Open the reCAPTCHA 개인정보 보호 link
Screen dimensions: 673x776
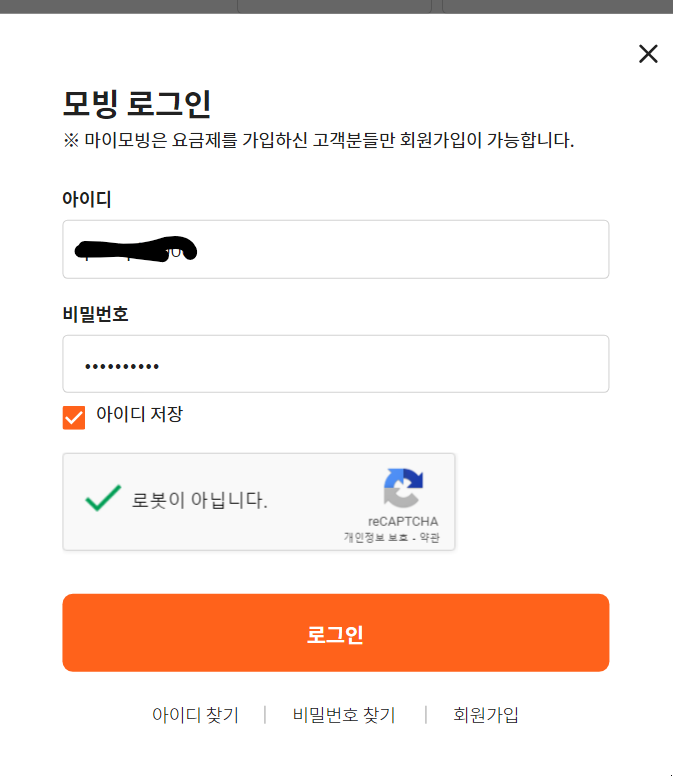pyautogui.click(x=376, y=537)
